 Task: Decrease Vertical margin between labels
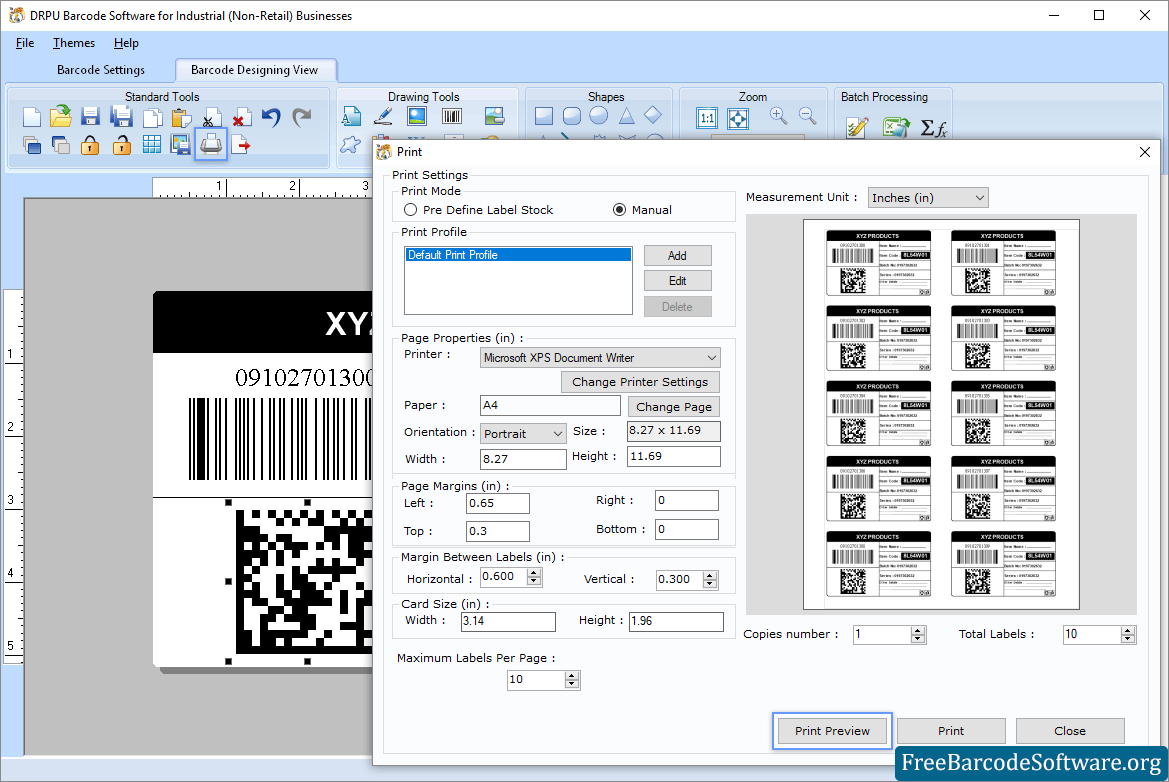click(710, 584)
